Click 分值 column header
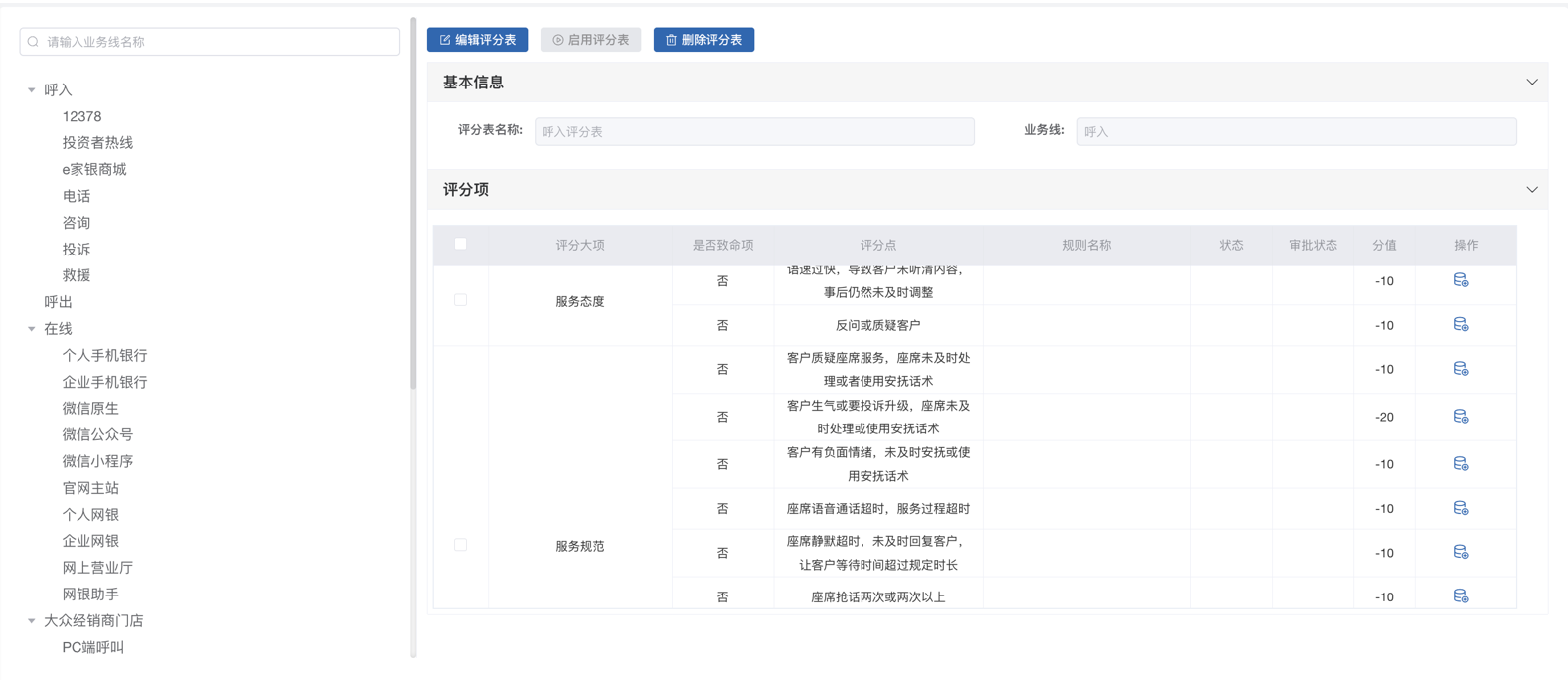1568x680 pixels. (1384, 245)
